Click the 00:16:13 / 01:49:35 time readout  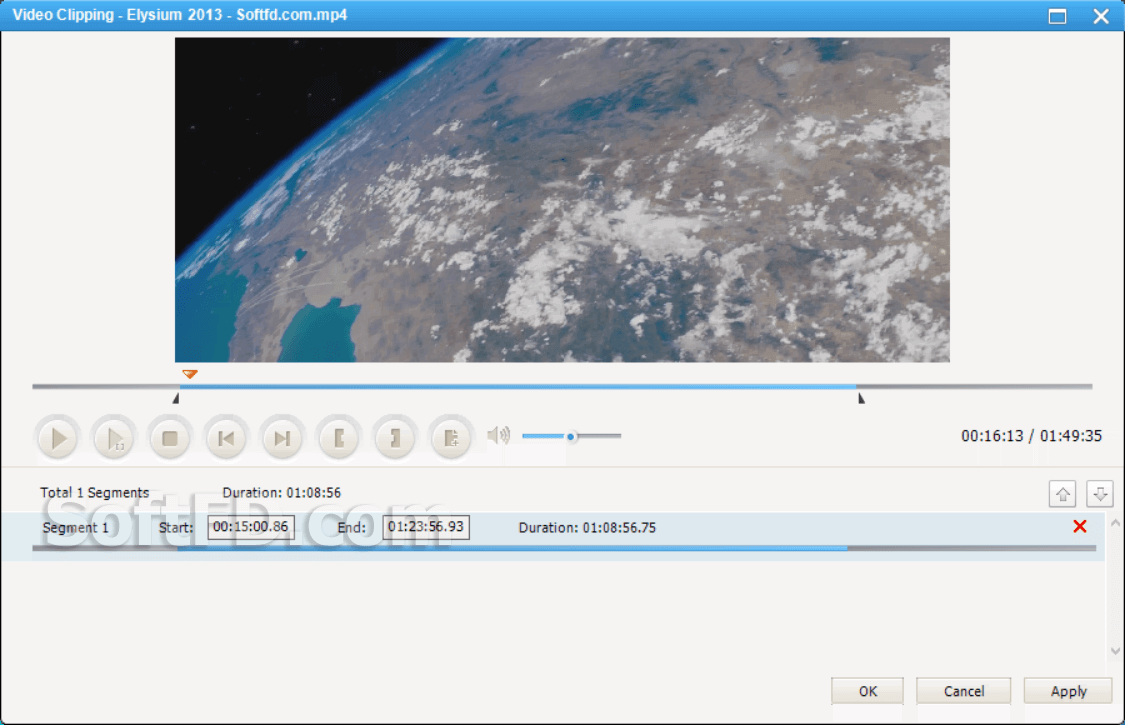pyautogui.click(x=1032, y=436)
